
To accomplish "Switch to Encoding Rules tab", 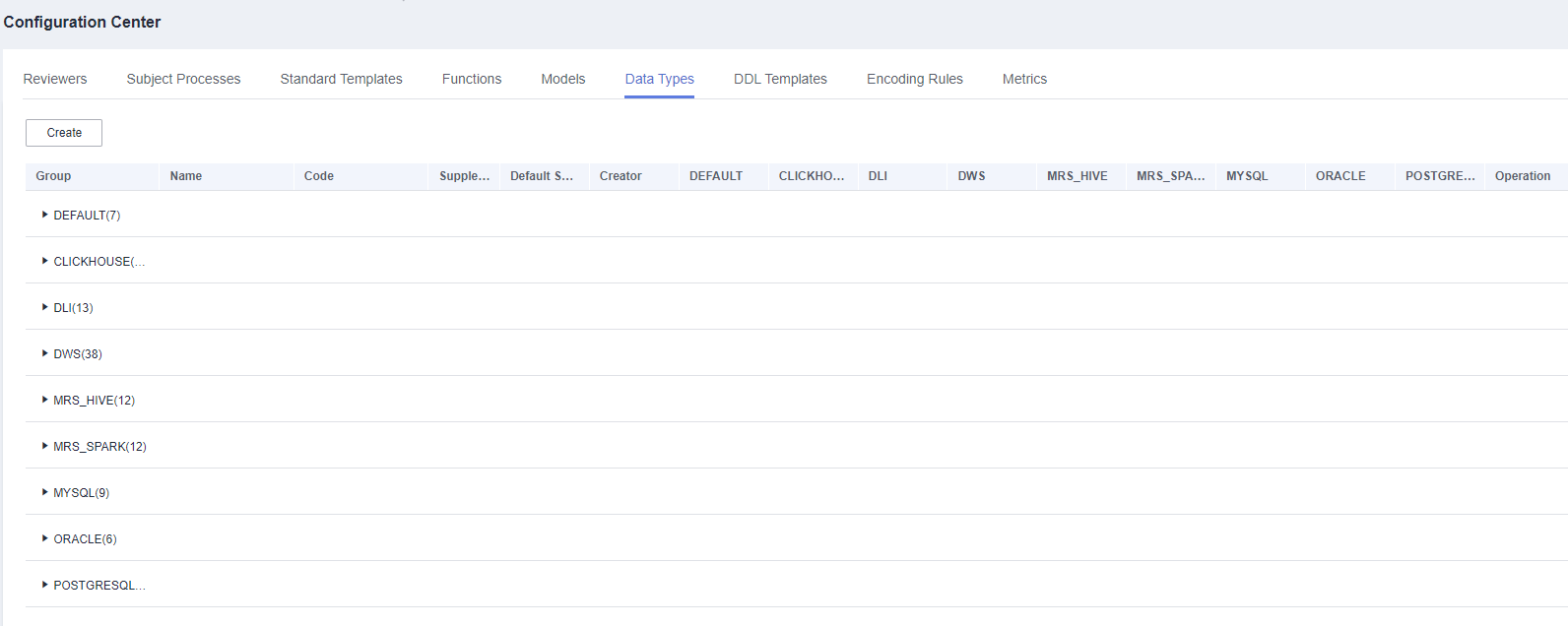I will pyautogui.click(x=915, y=79).
